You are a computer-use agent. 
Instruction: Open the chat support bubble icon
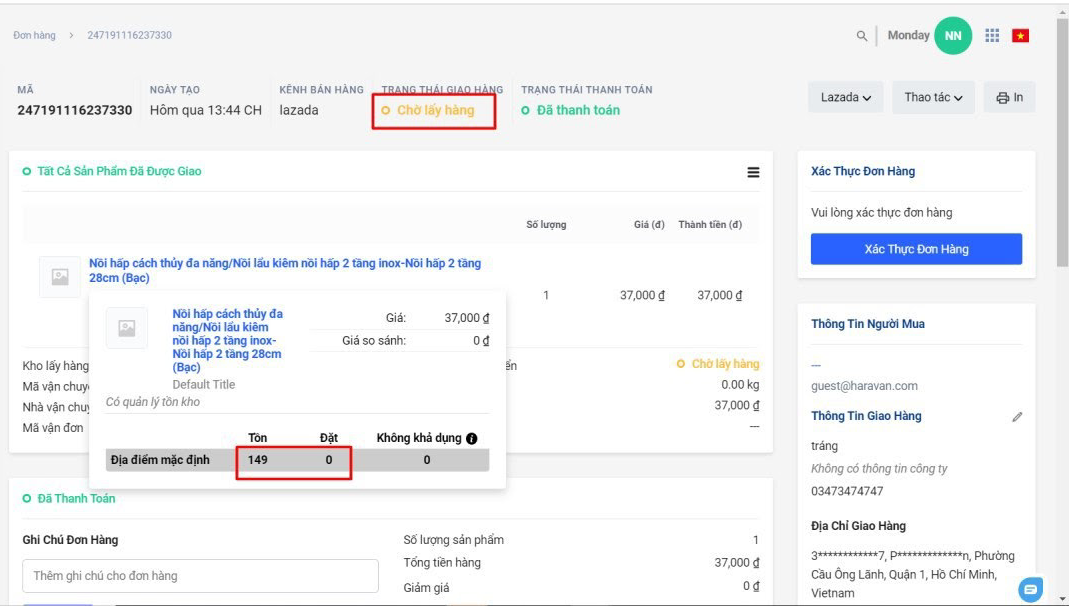click(1031, 588)
